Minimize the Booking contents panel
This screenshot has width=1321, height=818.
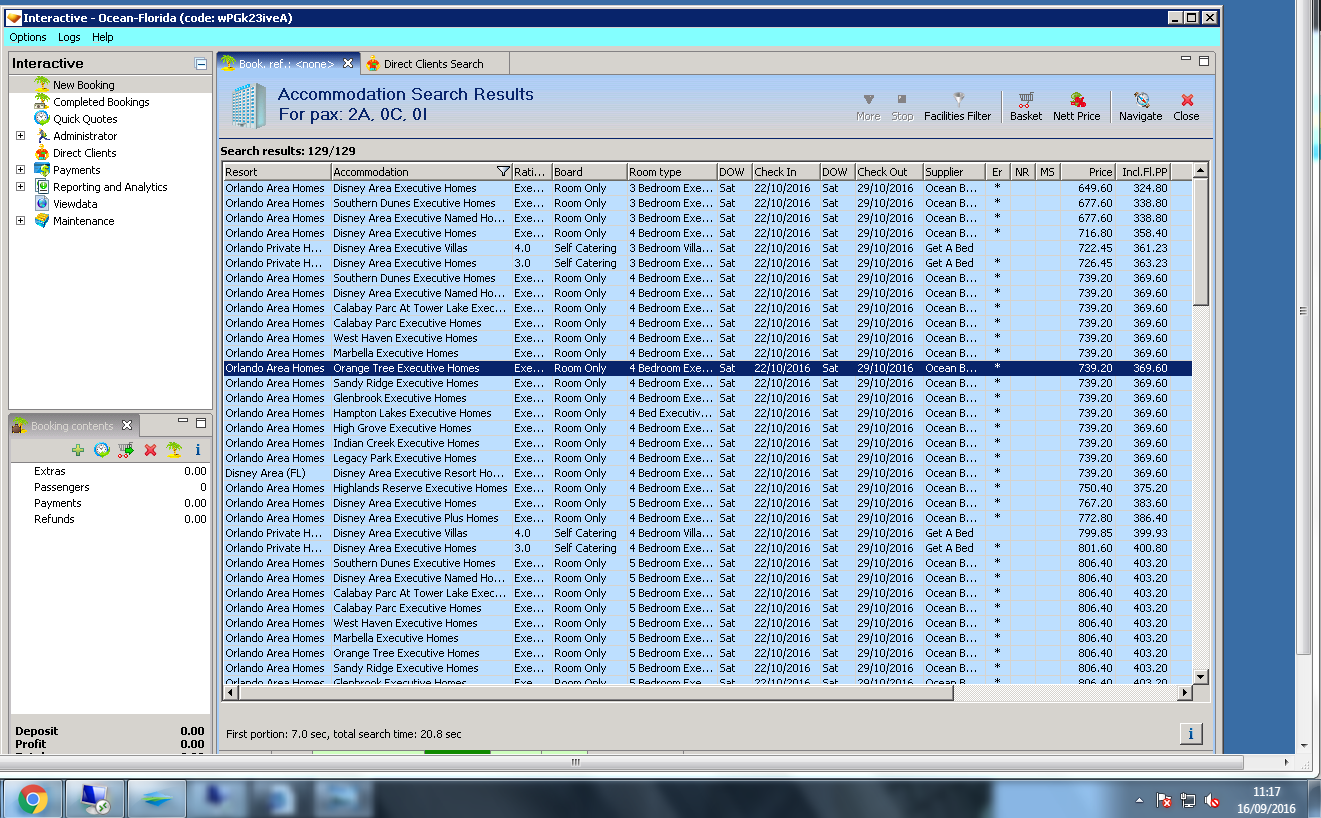tap(183, 423)
